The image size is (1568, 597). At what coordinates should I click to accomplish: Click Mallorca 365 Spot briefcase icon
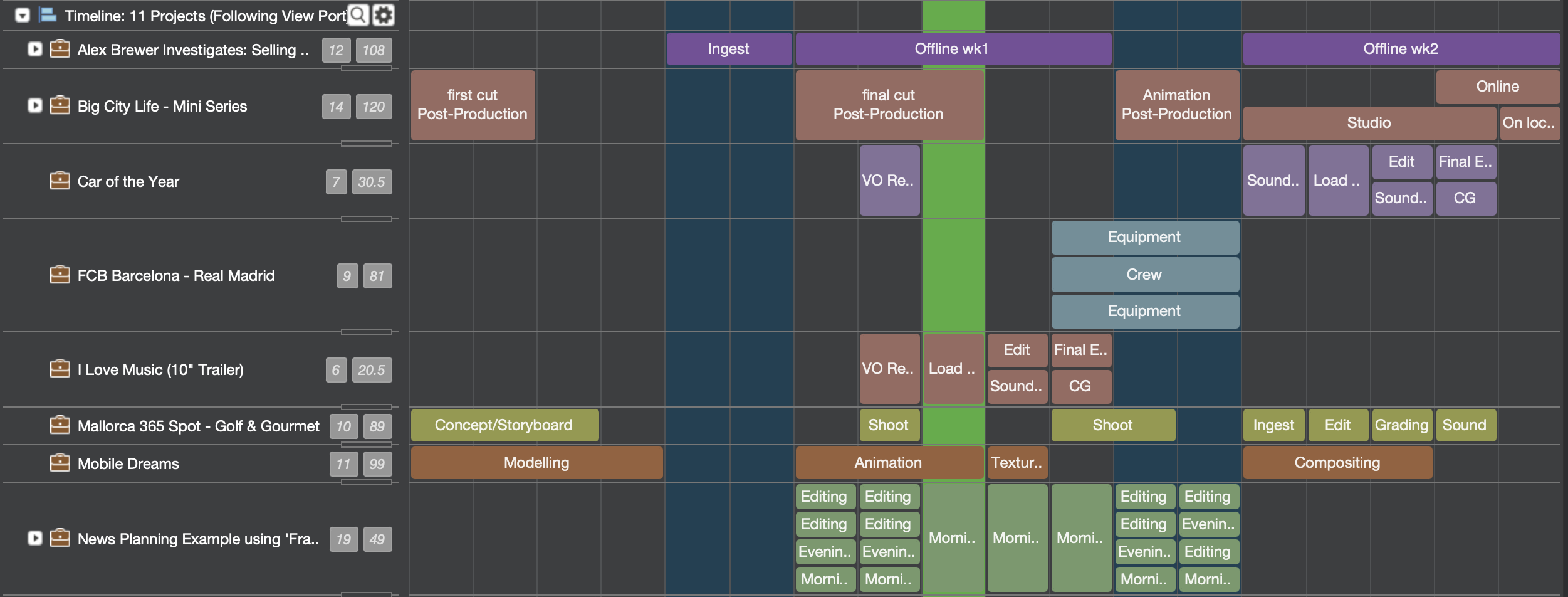pos(60,426)
